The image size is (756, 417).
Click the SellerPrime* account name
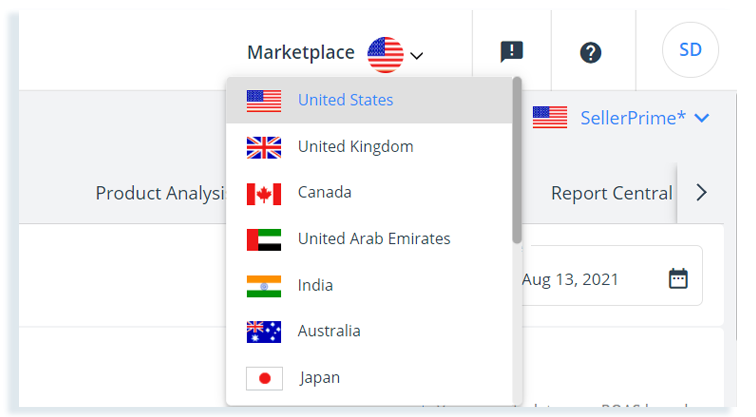point(633,118)
